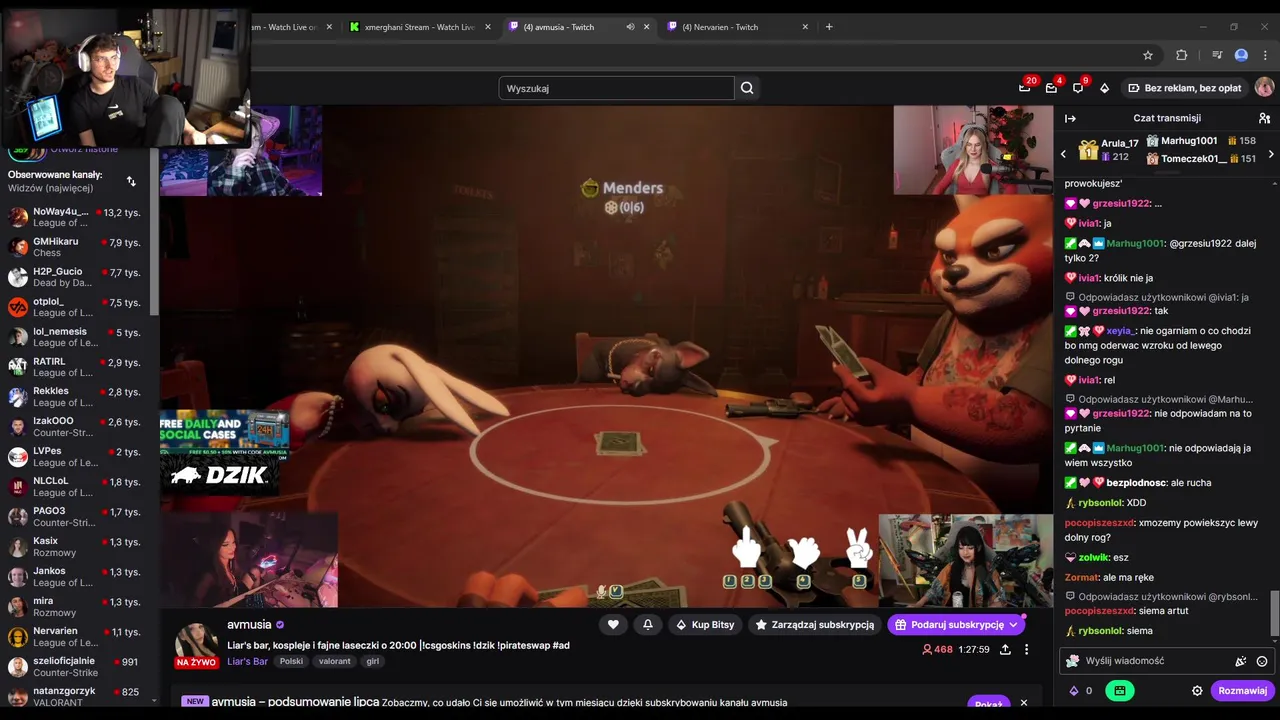Toggle the notification bell for avmusia
1280x720 pixels.
point(648,624)
